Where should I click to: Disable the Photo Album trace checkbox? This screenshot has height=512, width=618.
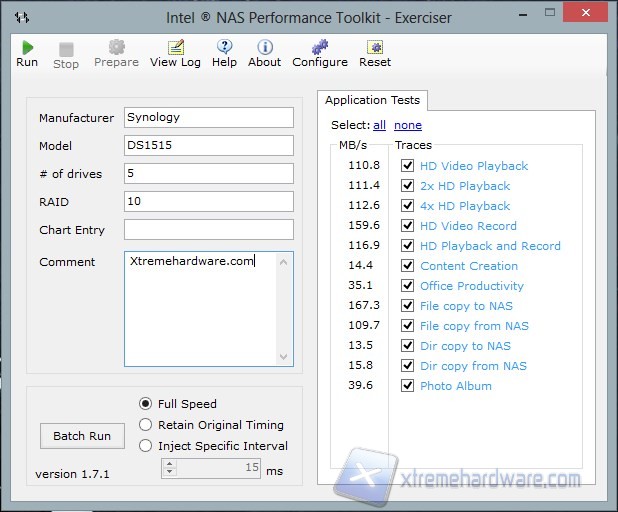point(407,386)
